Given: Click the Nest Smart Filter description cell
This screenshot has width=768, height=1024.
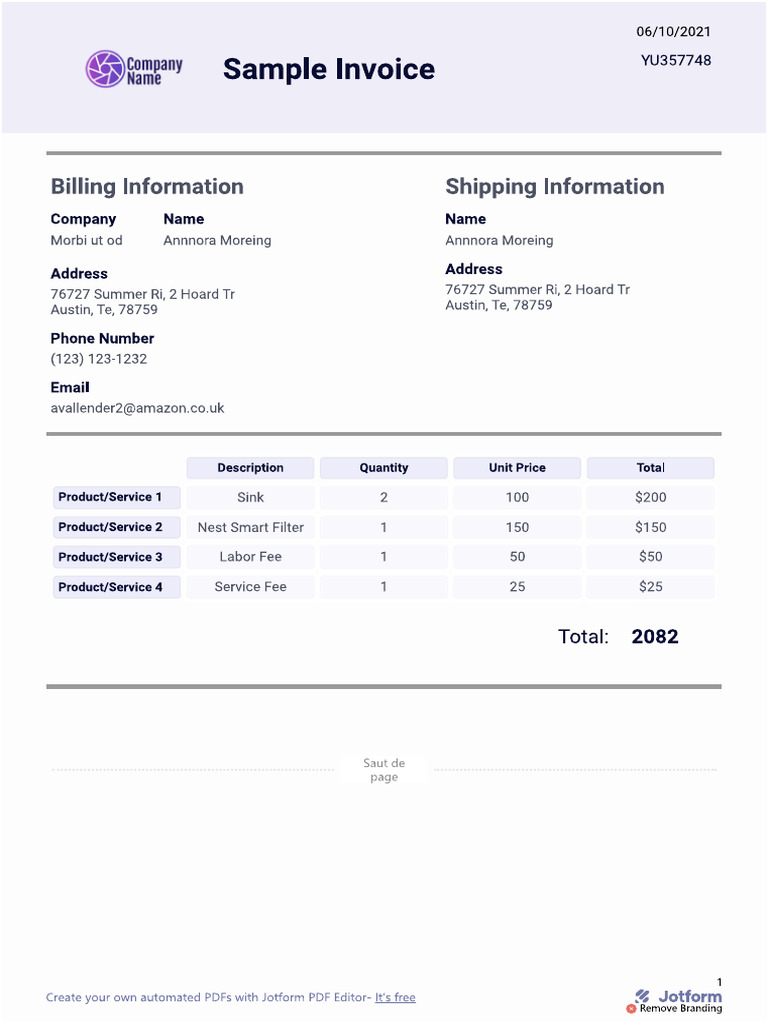Looking at the screenshot, I should [250, 527].
